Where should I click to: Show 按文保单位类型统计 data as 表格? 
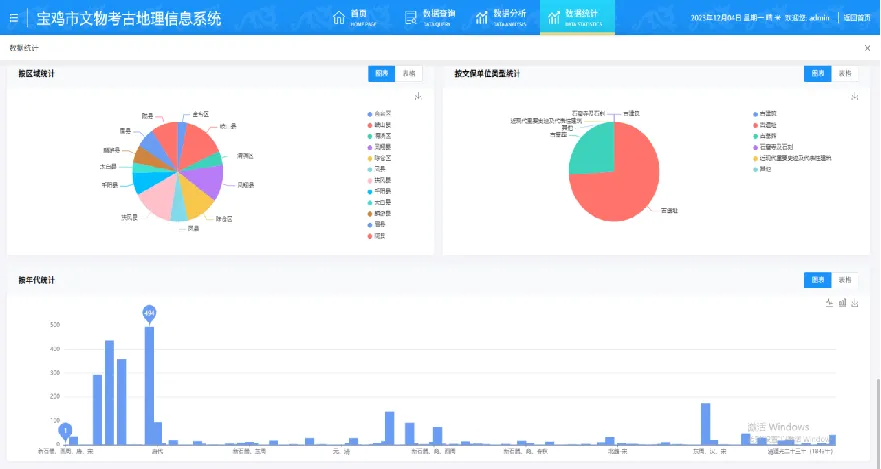pos(846,74)
